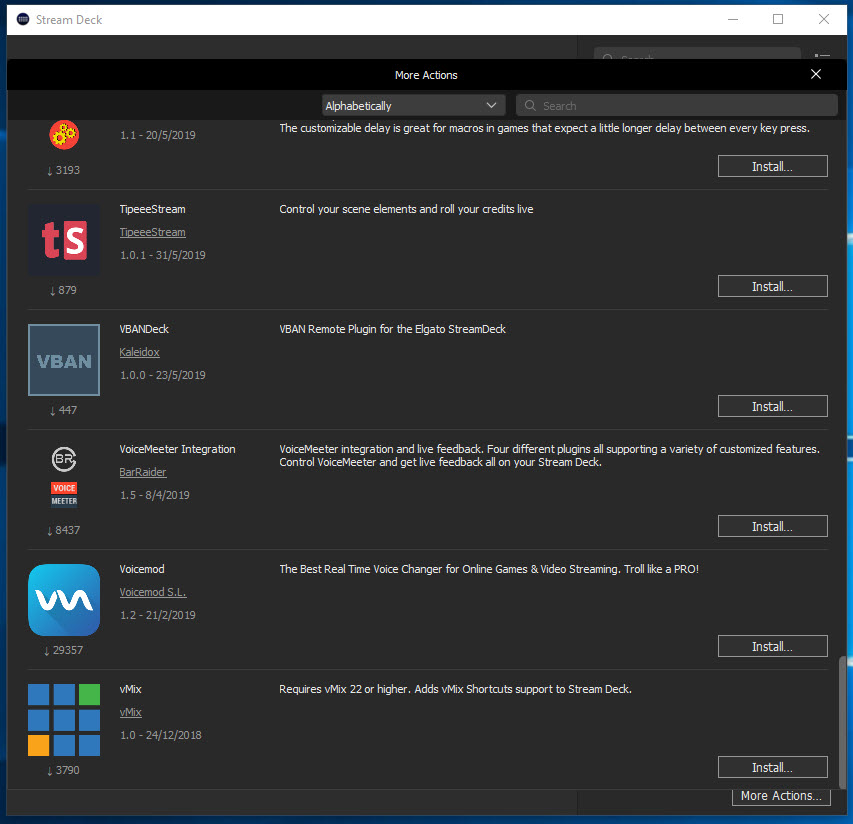This screenshot has width=853, height=824.
Task: Minimize the Stream Deck window
Action: 733,20
